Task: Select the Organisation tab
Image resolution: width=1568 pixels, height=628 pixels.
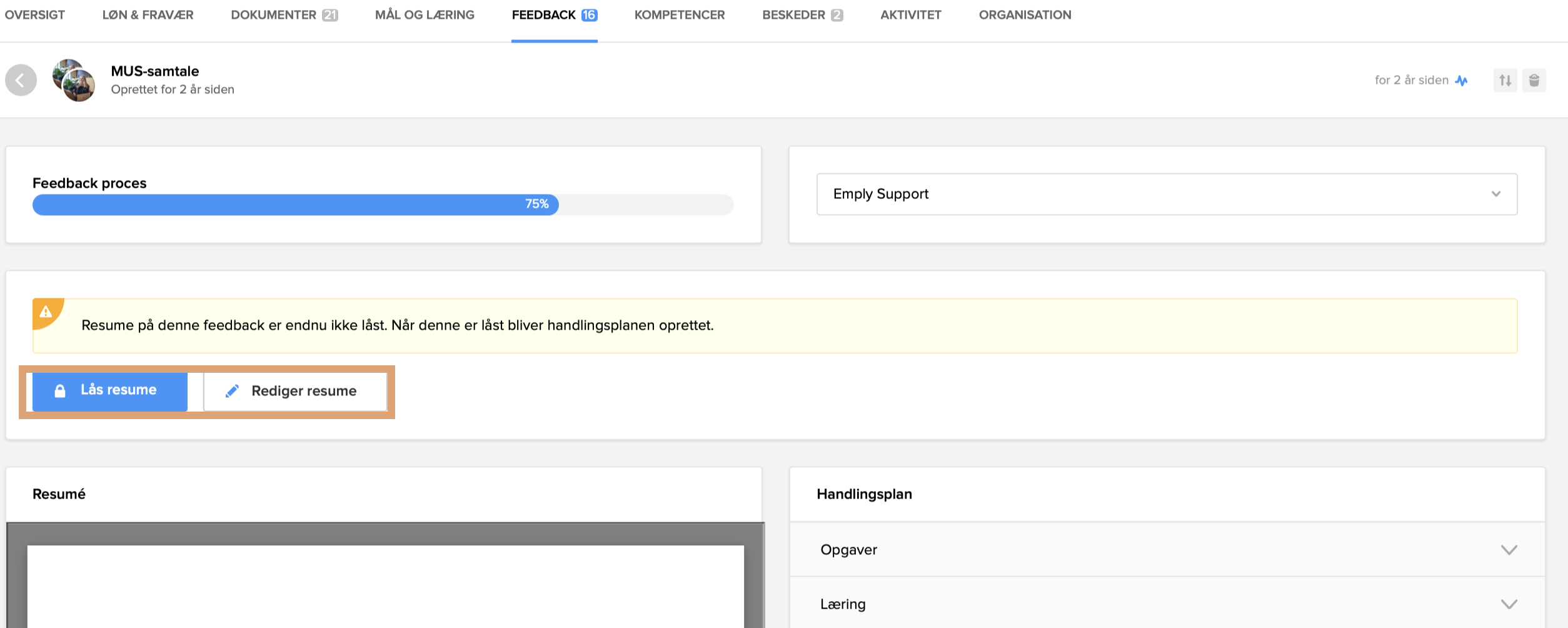Action: [x=1025, y=15]
